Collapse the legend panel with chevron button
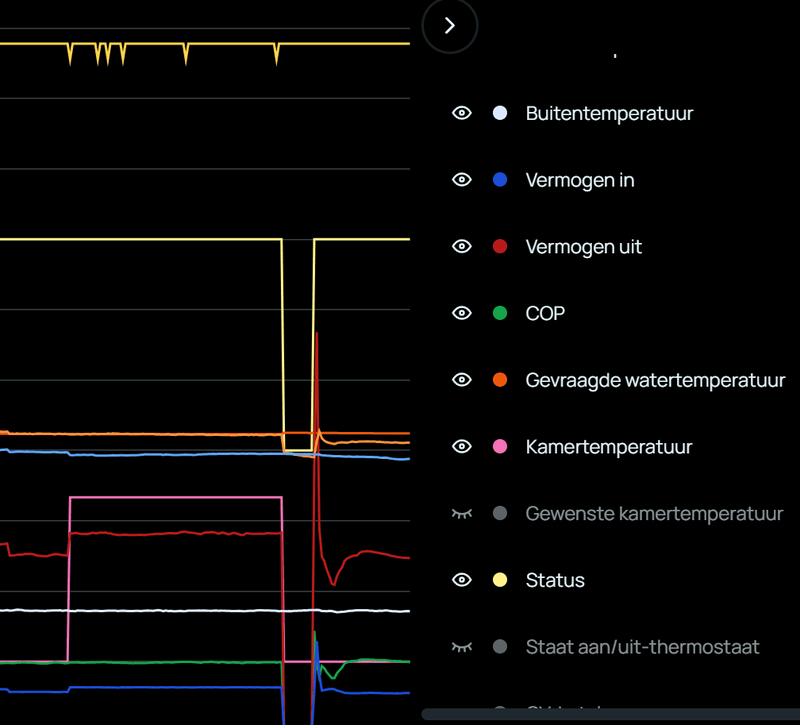800x725 pixels. (449, 26)
